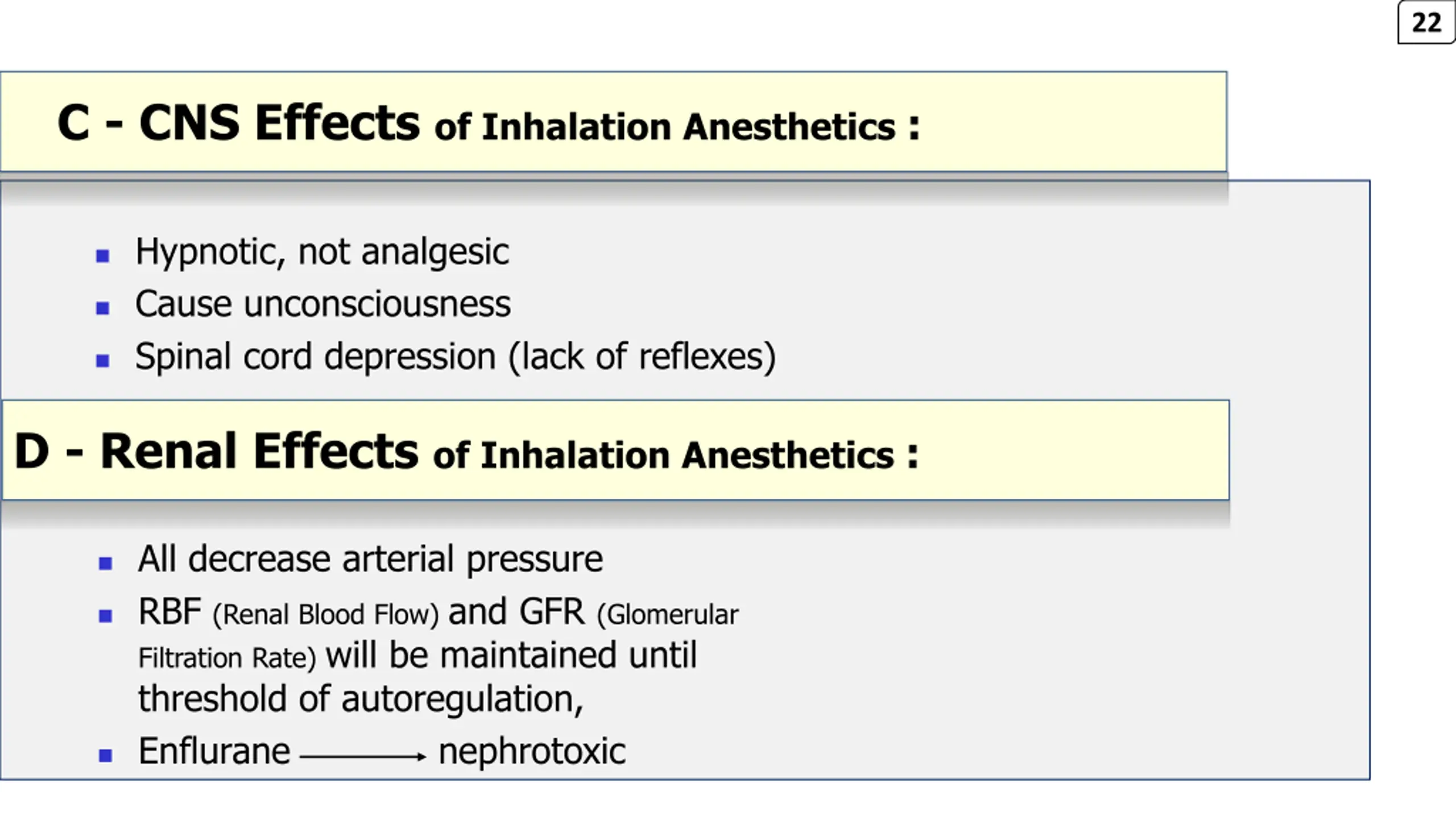Screen dimensions: 1456x819
Task: Select the CNS Effects heading banner
Action: (613, 121)
